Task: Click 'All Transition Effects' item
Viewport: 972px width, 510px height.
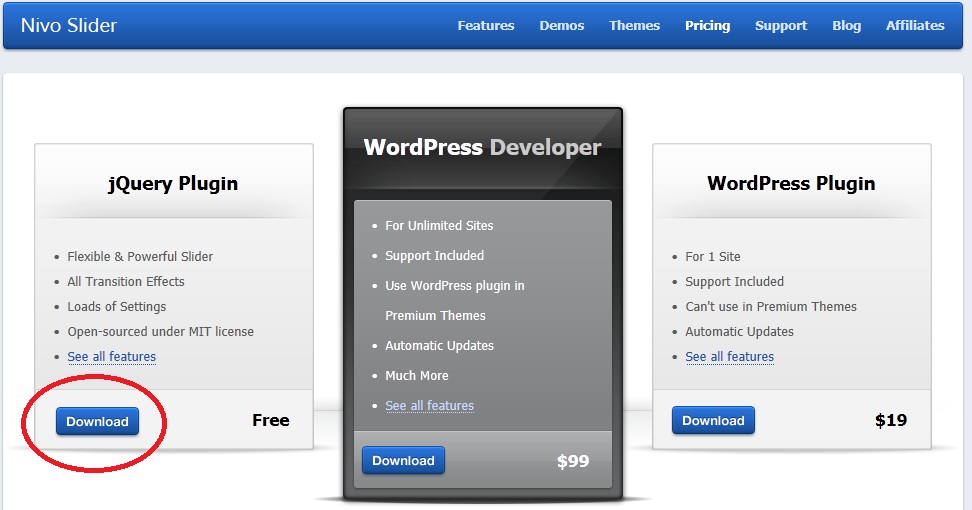Action: pos(126,282)
